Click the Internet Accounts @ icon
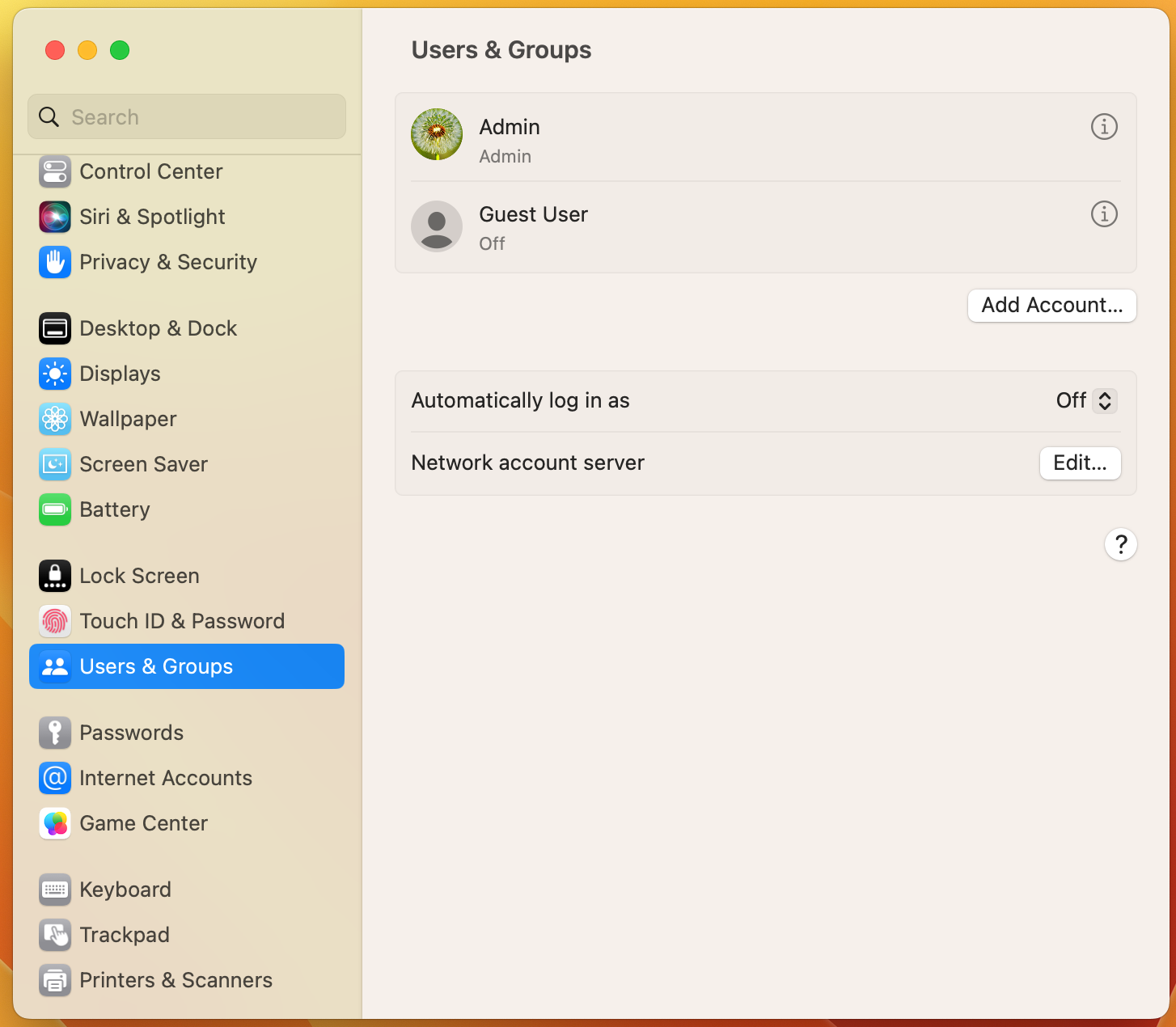Image resolution: width=1176 pixels, height=1027 pixels. 55,778
